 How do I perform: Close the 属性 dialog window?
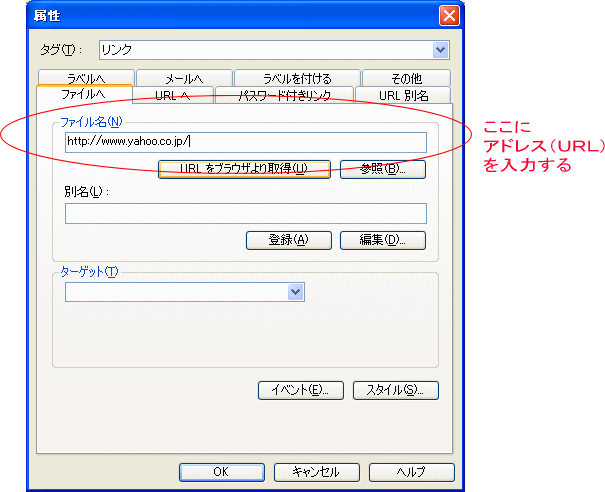(449, 16)
